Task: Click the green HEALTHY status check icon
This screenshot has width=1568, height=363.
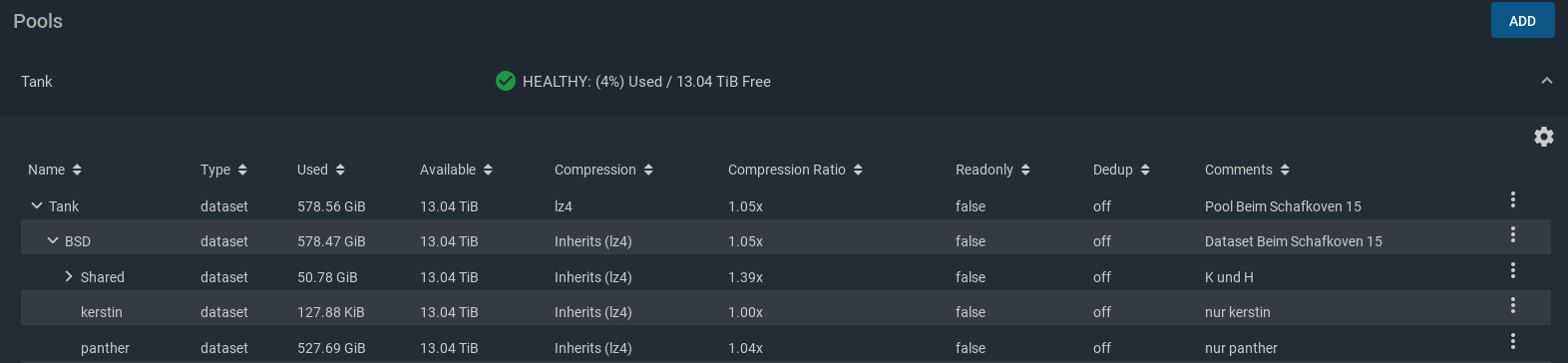Action: pyautogui.click(x=506, y=81)
